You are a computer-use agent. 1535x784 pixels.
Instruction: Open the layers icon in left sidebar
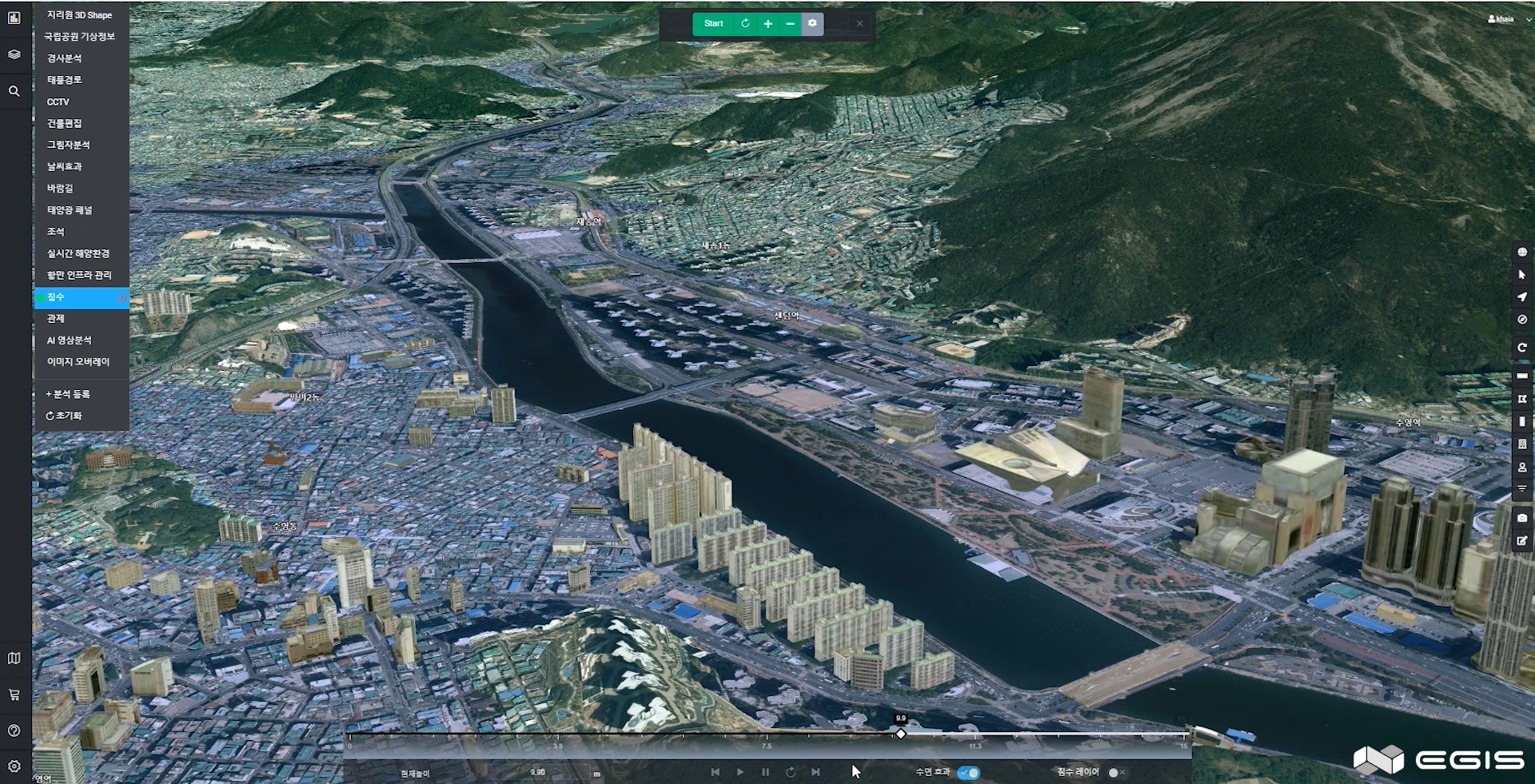[14, 54]
